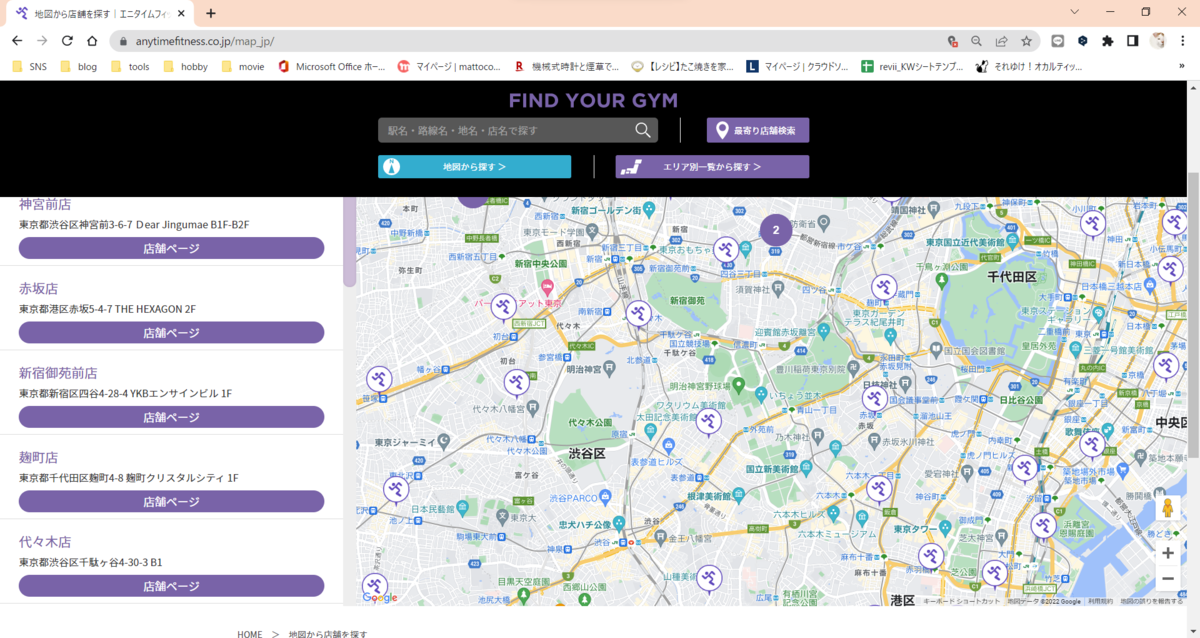Zoom in the map with plus button
This screenshot has height=638, width=1200.
click(x=1167, y=553)
